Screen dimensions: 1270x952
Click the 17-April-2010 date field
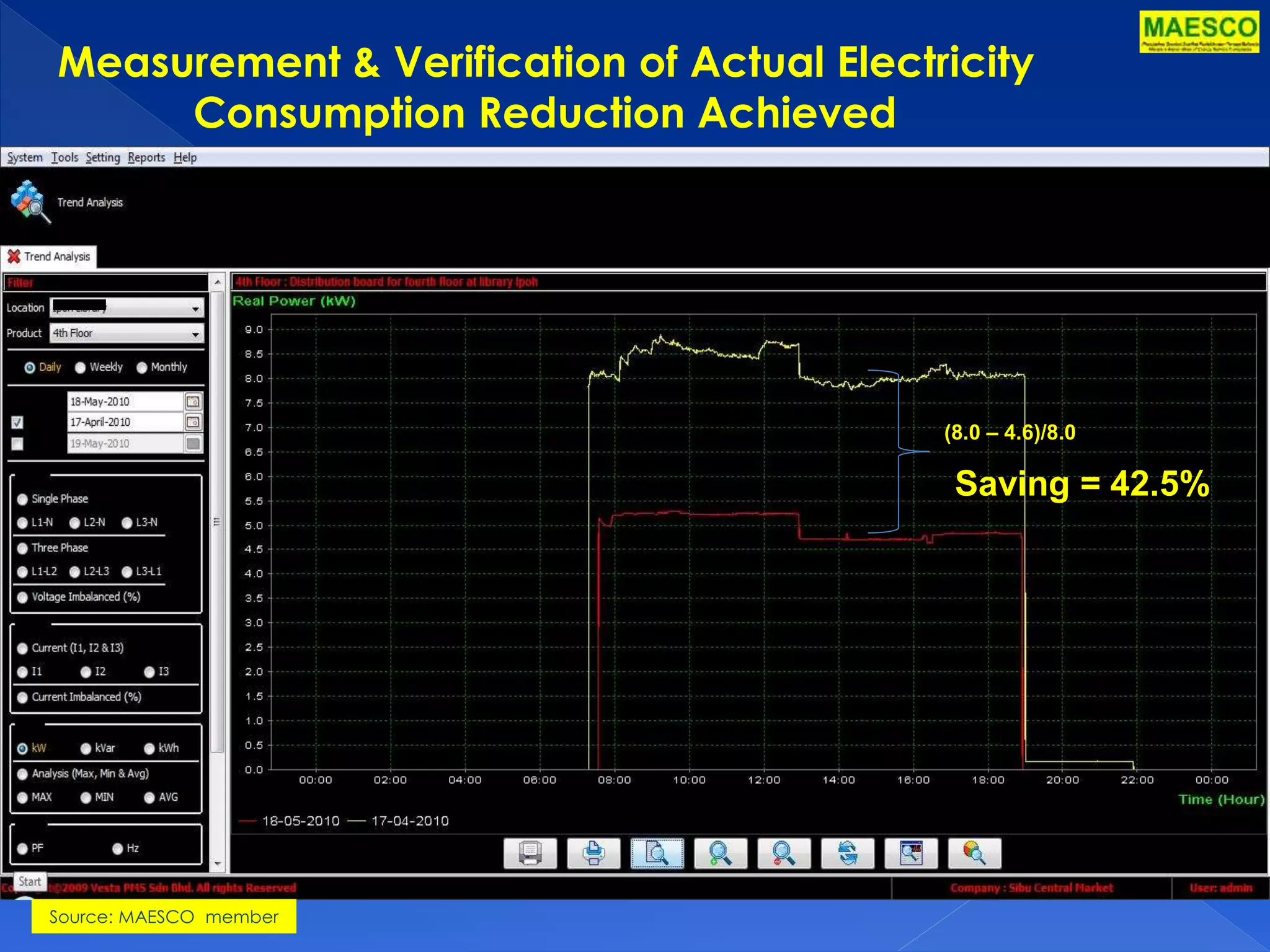(x=125, y=422)
